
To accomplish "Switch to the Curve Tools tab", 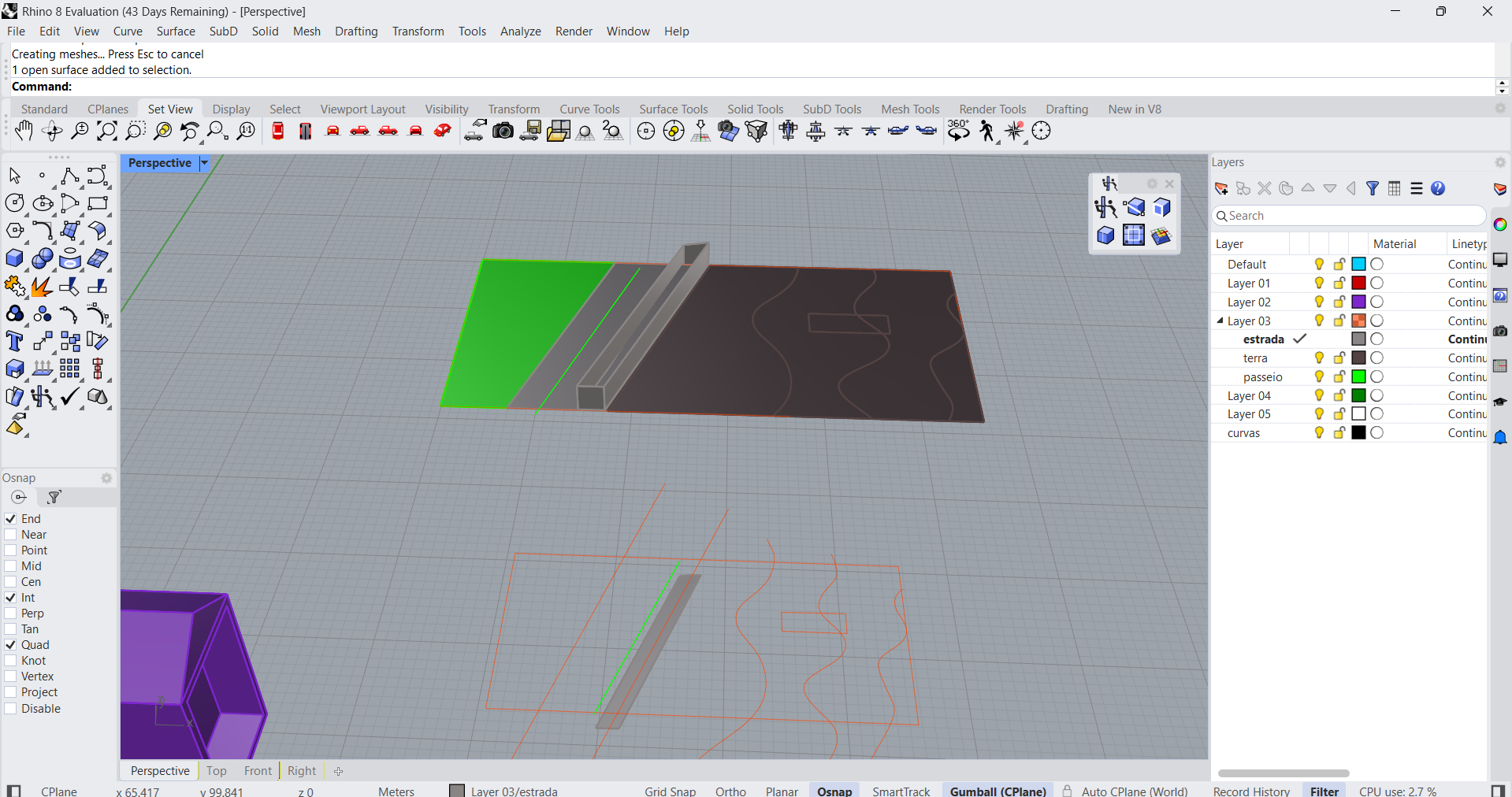I will 589,109.
